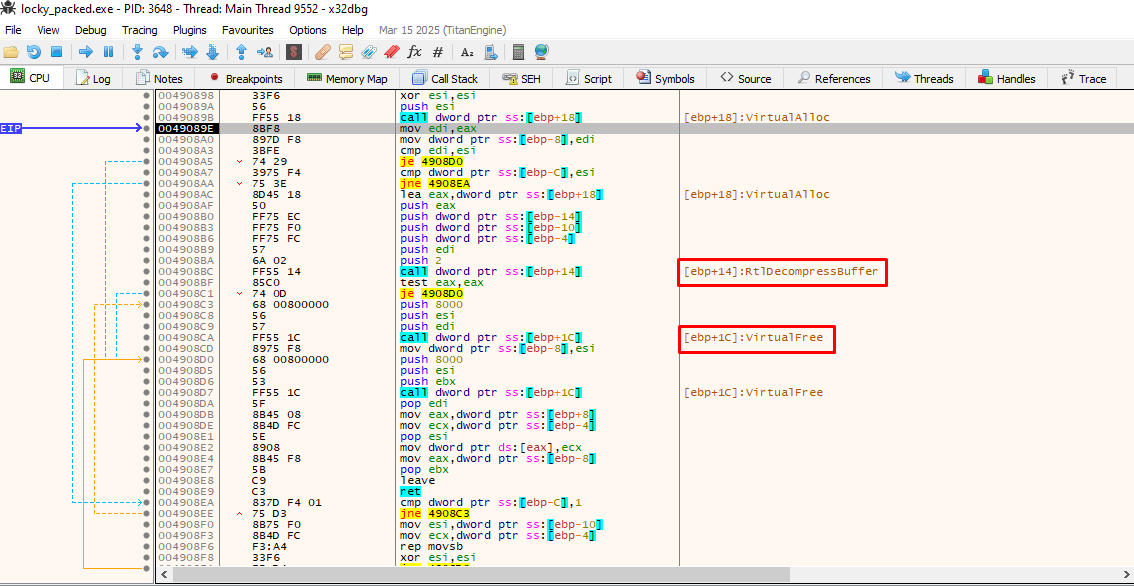
Task: Show the Breakpoints tab
Action: pyautogui.click(x=246, y=79)
